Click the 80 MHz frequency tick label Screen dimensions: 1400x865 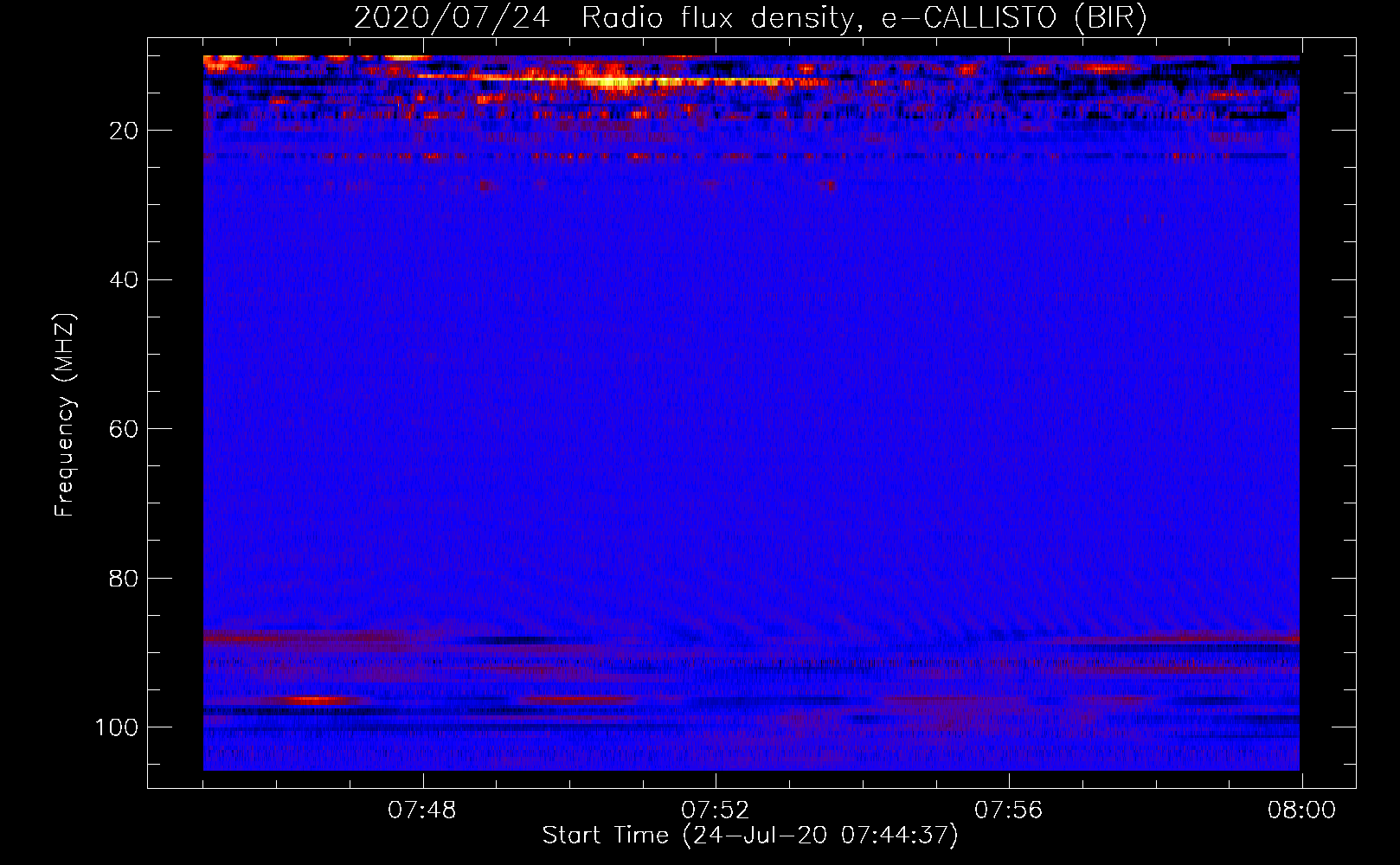point(125,578)
